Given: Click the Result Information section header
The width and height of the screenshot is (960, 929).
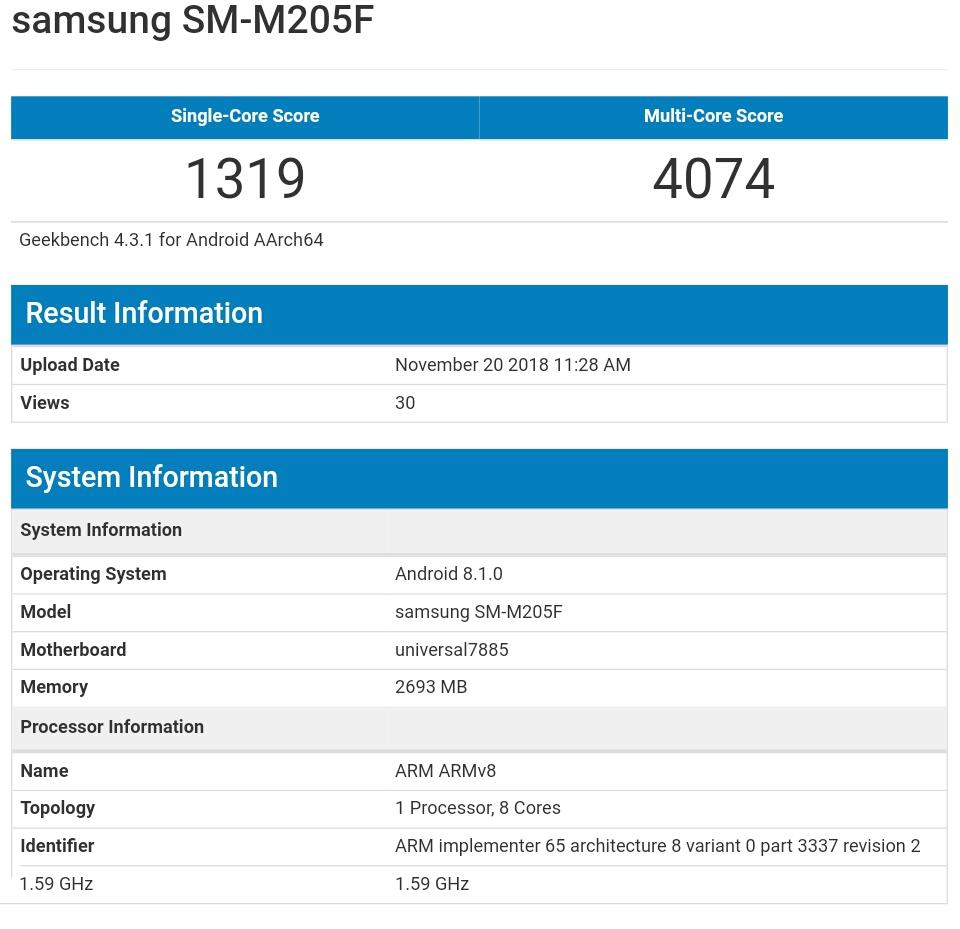Looking at the screenshot, I should click(143, 313).
